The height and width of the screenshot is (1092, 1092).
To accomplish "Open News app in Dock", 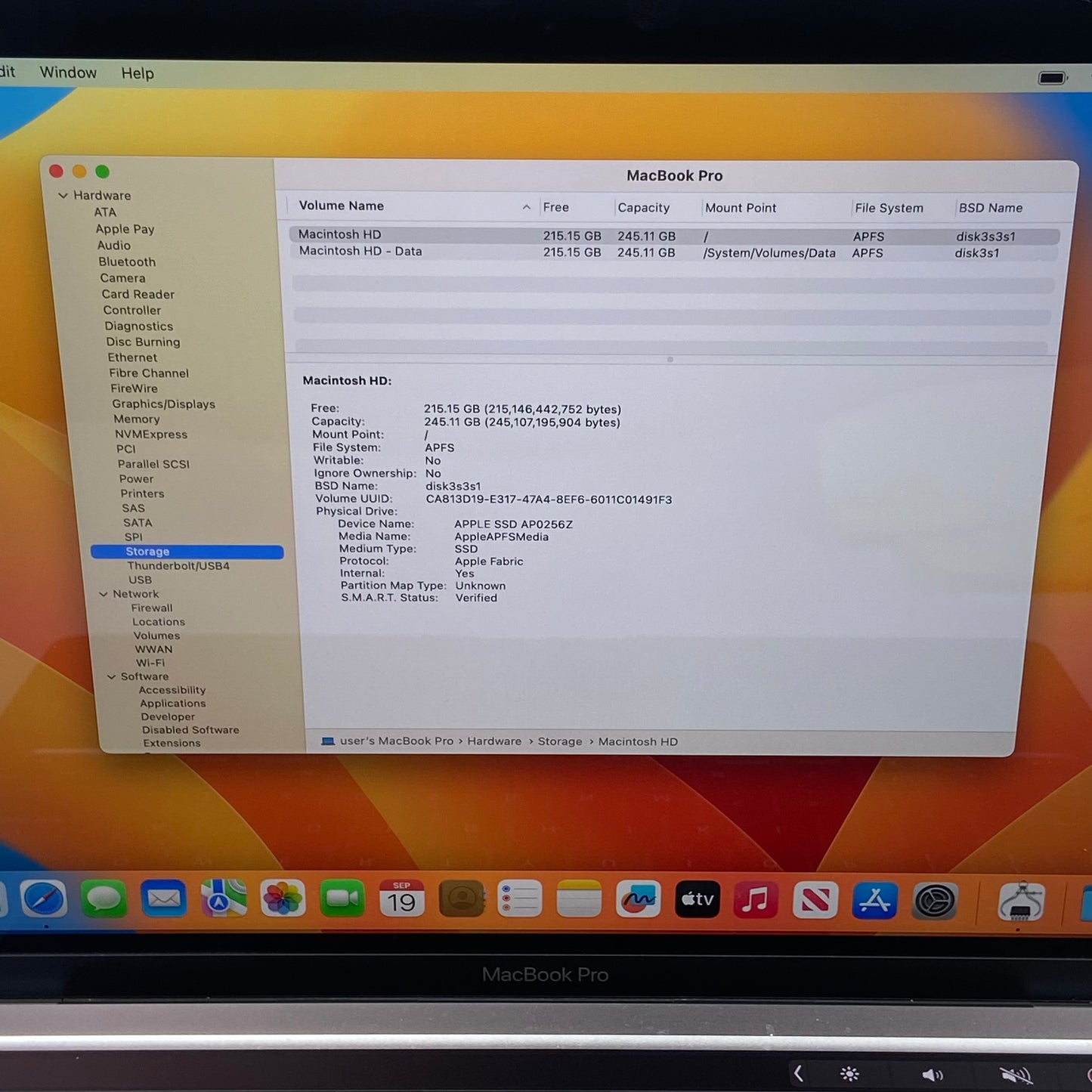I will [x=815, y=900].
